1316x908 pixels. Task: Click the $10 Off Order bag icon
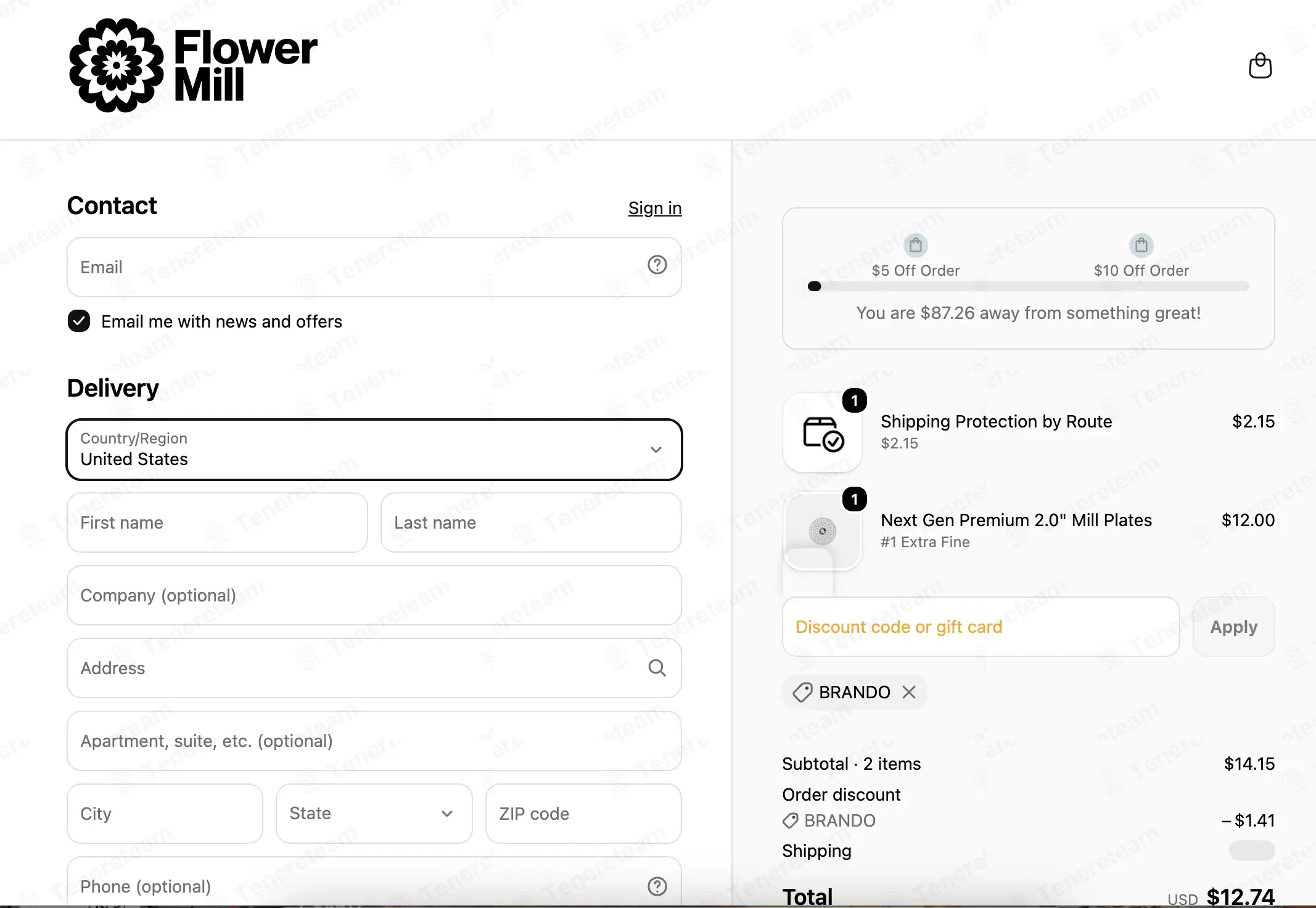[x=1141, y=245]
